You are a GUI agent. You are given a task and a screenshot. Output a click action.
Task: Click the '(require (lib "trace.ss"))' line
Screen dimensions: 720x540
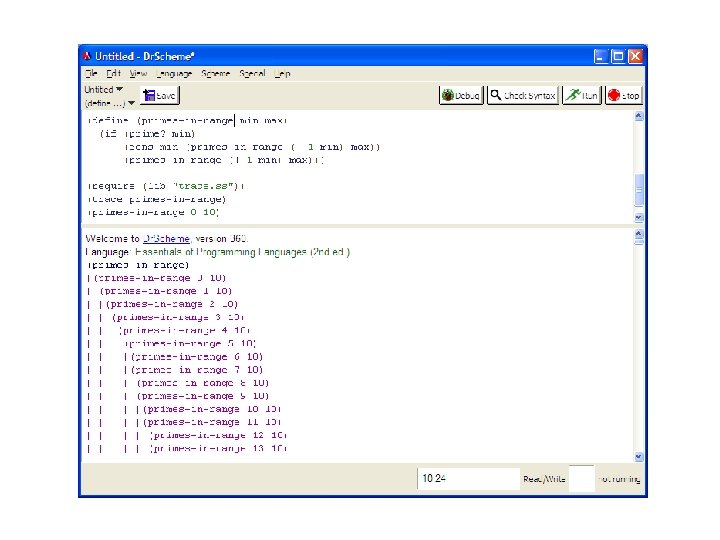pos(166,186)
